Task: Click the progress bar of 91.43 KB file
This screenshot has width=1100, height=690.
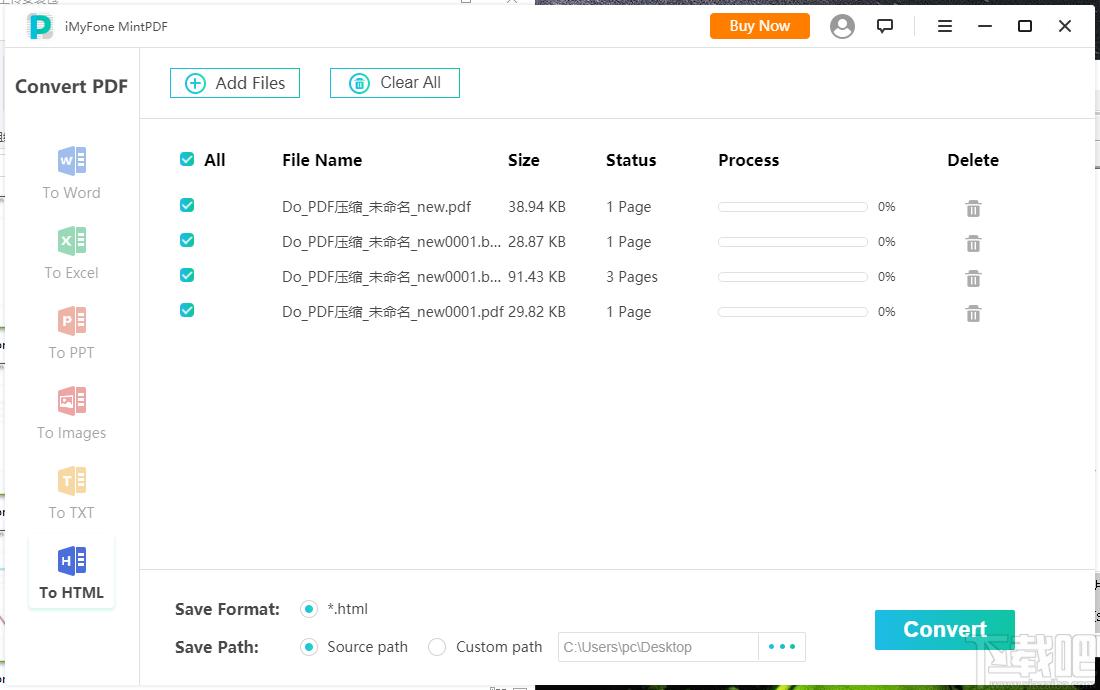Action: tap(793, 277)
